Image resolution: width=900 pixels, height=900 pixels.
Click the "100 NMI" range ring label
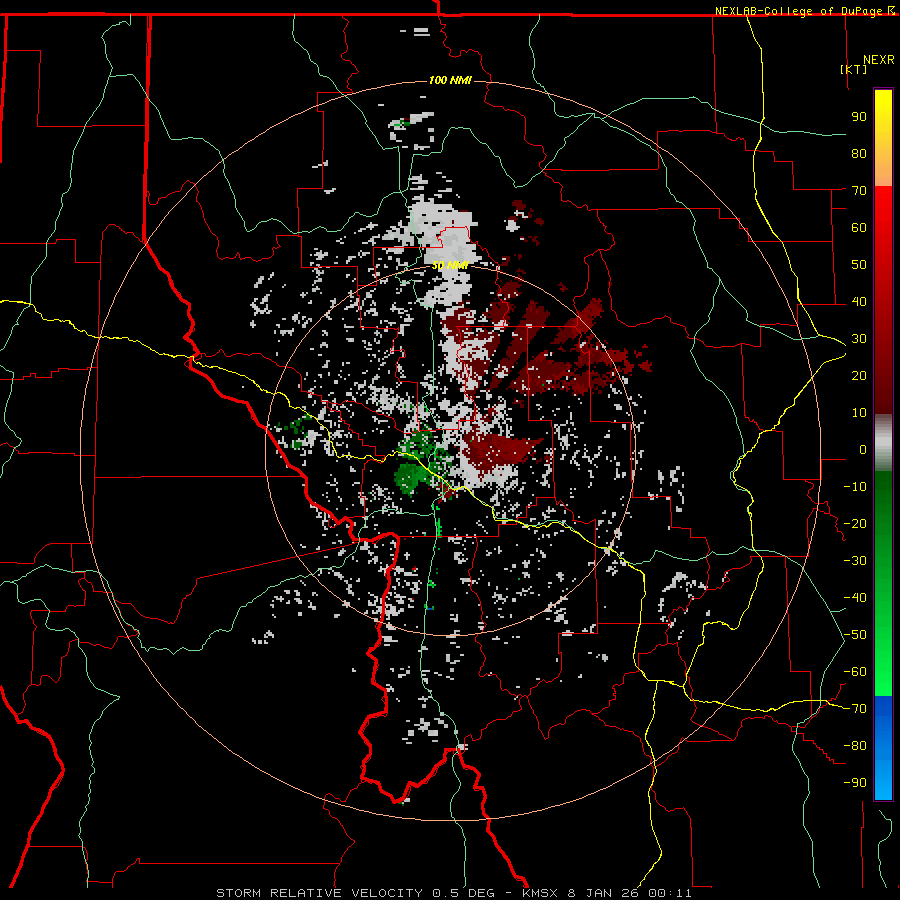(x=450, y=80)
